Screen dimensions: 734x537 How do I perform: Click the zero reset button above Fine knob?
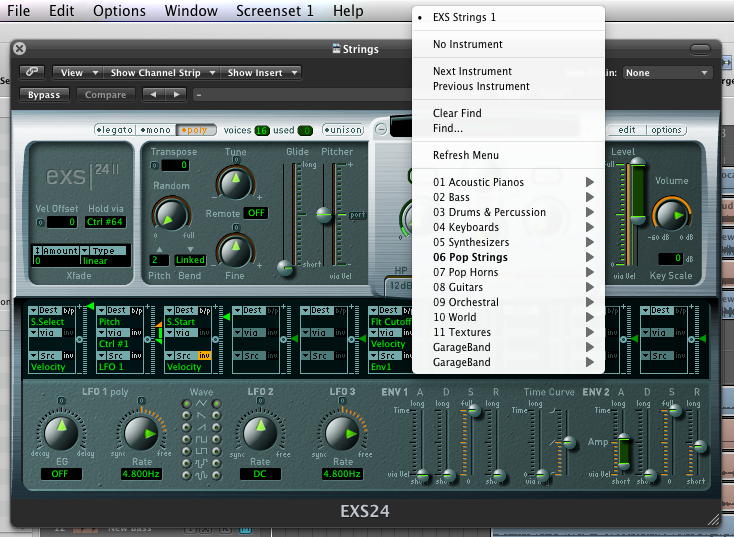pos(236,228)
